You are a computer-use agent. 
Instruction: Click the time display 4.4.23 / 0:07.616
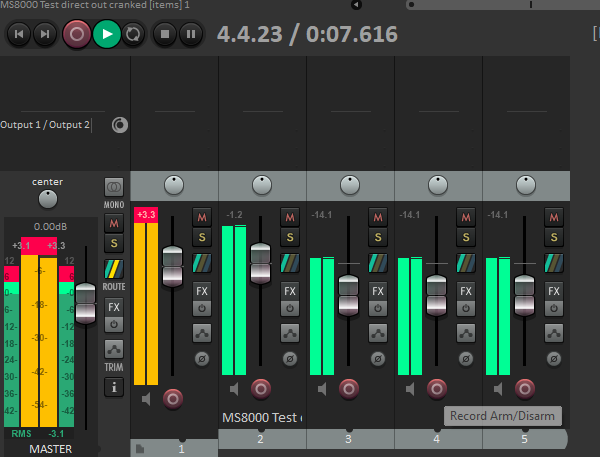307,34
